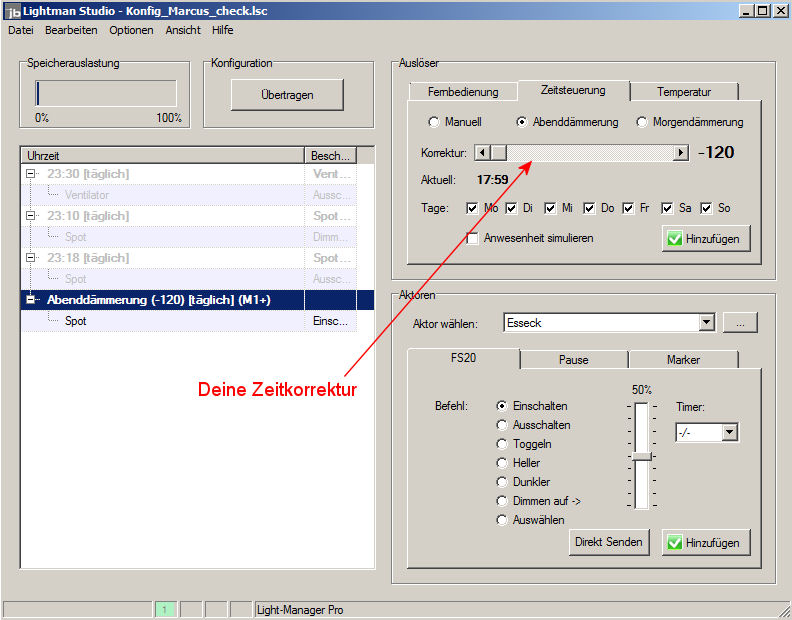Select the Dunkler command
The image size is (792, 620).
click(502, 482)
